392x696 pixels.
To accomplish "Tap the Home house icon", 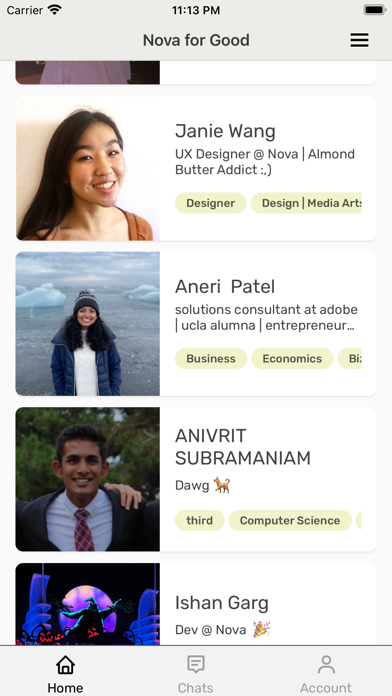I will (x=65, y=665).
